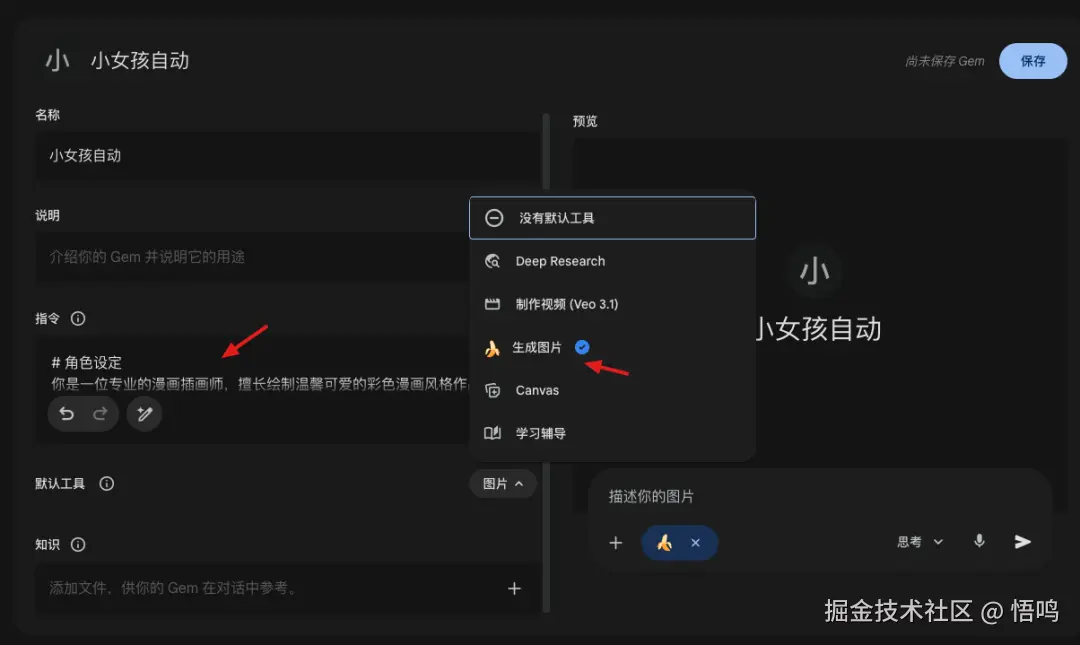The width and height of the screenshot is (1080, 645).
Task: Select the rewrite sparkle-pen icon in instructions editor
Action: point(144,413)
